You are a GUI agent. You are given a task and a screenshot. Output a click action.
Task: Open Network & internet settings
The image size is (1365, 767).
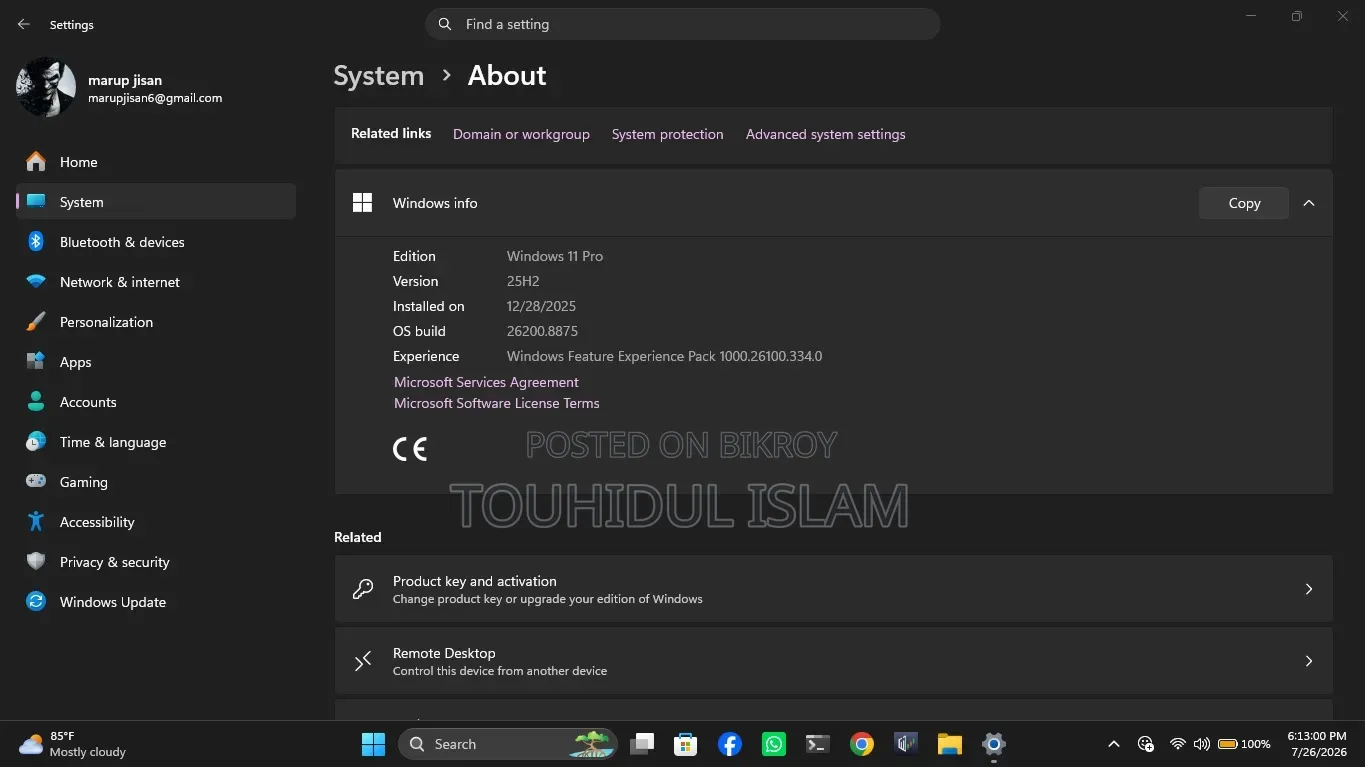(156, 282)
